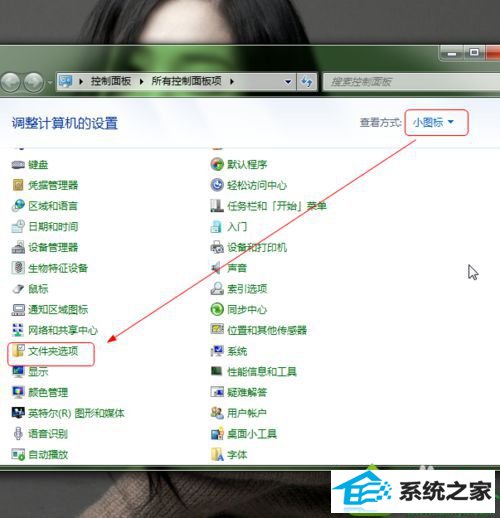Open the 区域和语言 link text

point(53,206)
